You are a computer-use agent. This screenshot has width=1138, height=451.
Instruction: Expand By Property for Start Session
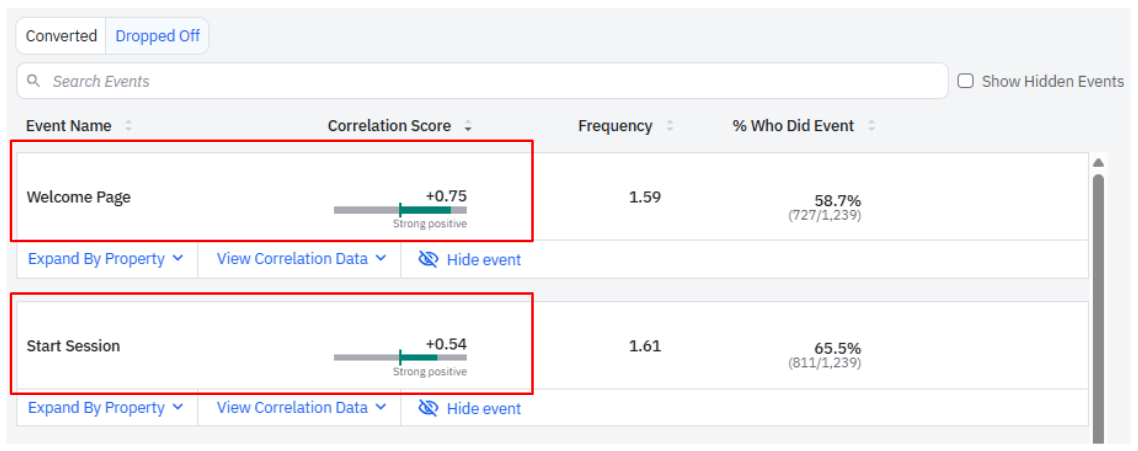click(x=105, y=408)
